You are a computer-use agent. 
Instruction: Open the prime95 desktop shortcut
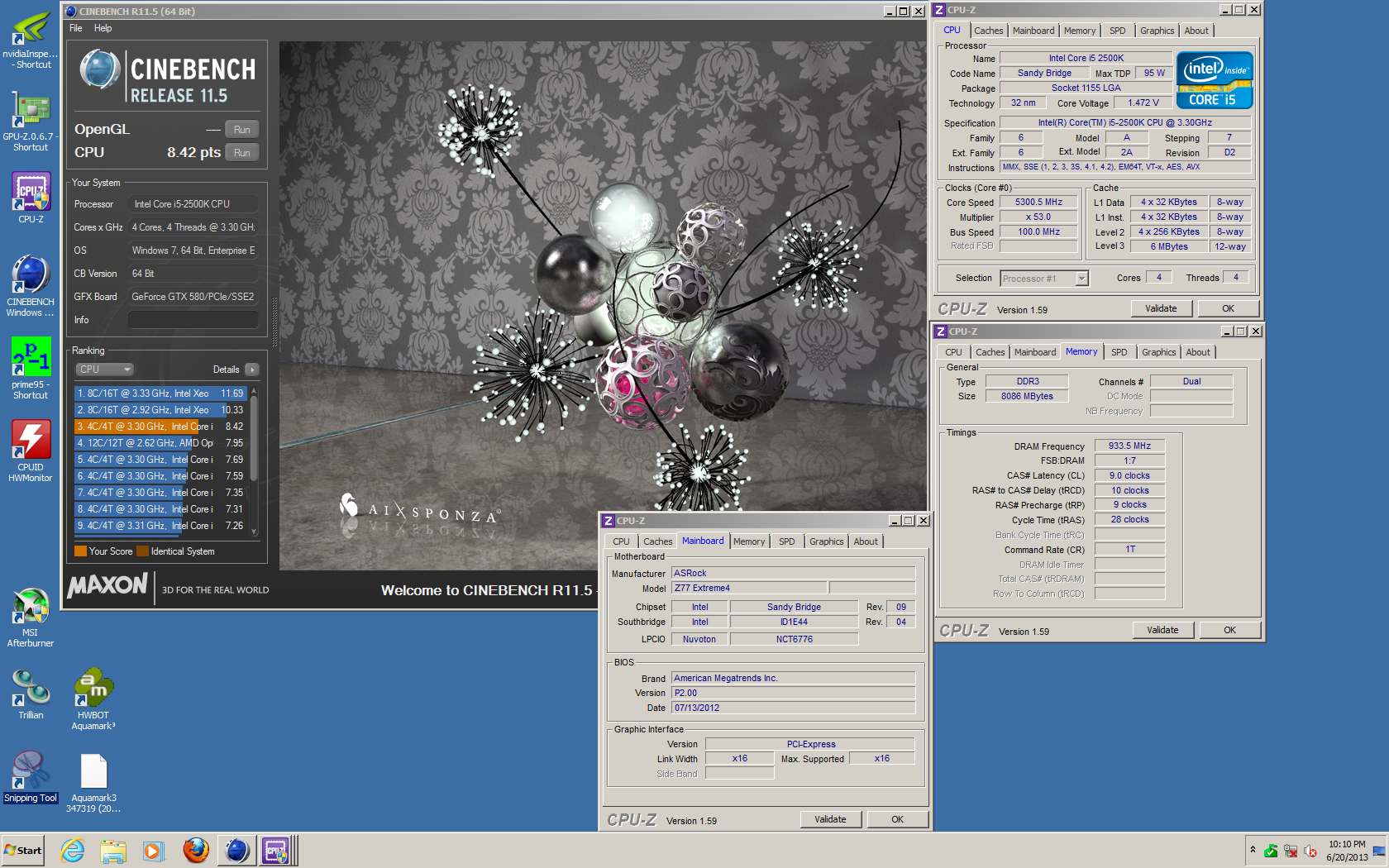[x=31, y=369]
